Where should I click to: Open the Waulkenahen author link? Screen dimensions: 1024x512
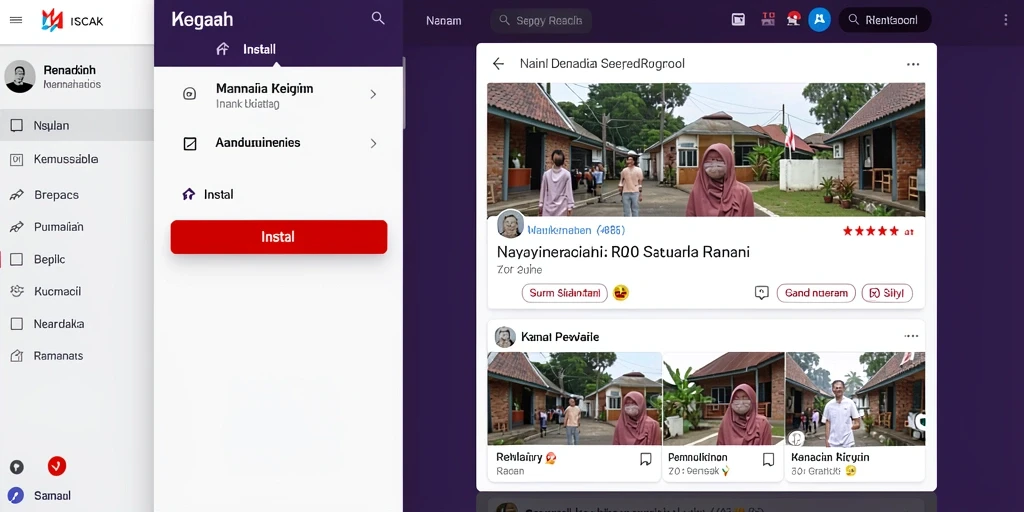point(575,230)
